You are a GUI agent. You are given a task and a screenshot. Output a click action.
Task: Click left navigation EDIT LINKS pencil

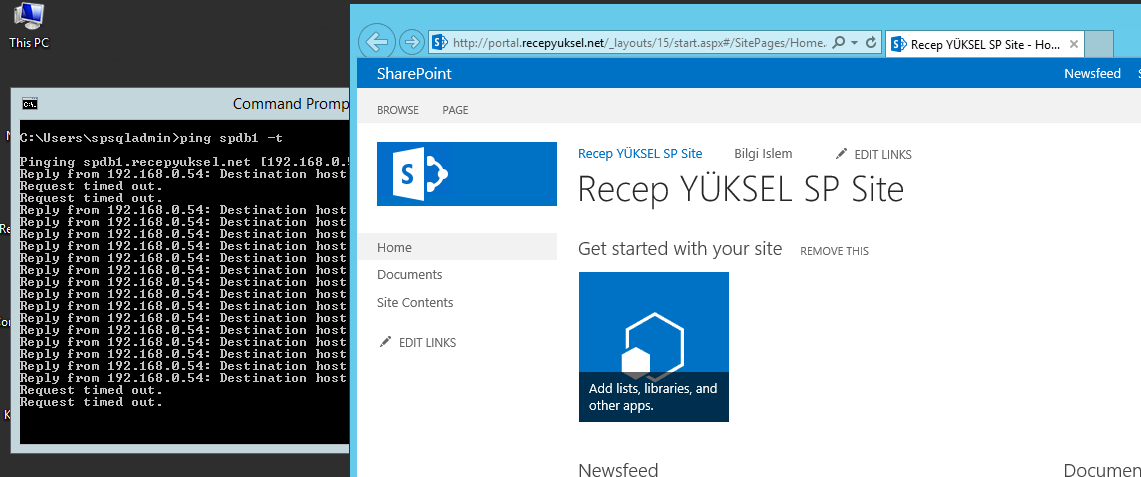[386, 342]
